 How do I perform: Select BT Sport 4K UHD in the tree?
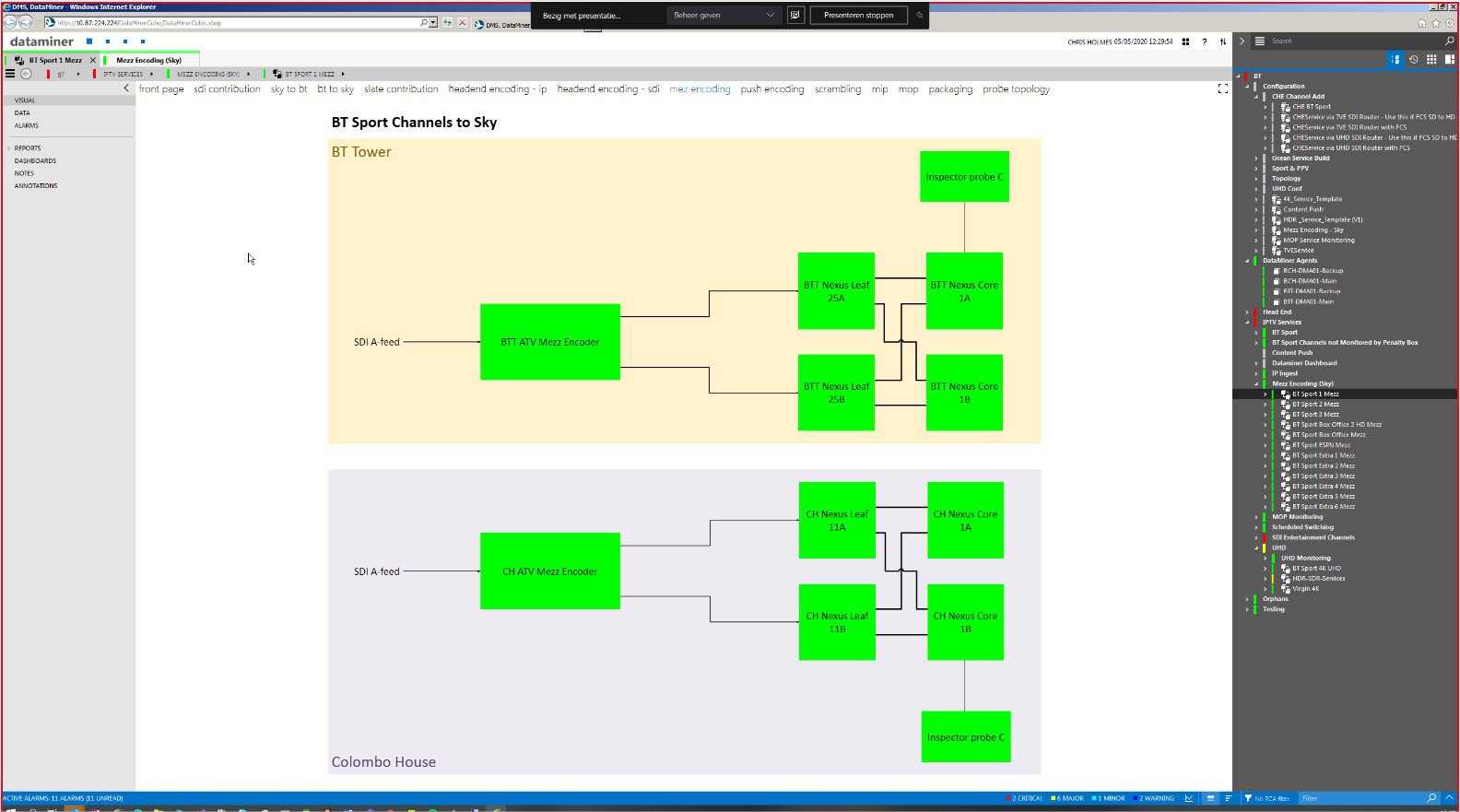(1316, 569)
